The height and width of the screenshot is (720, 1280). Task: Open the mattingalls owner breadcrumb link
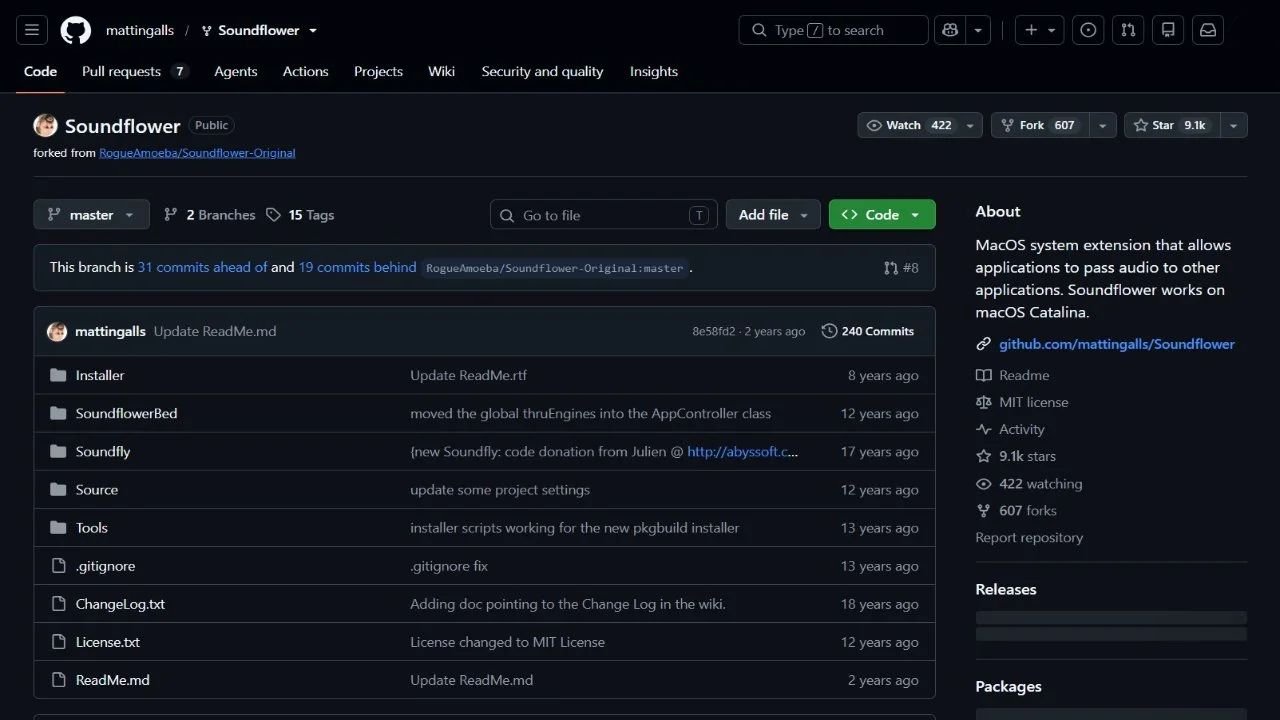(140, 30)
